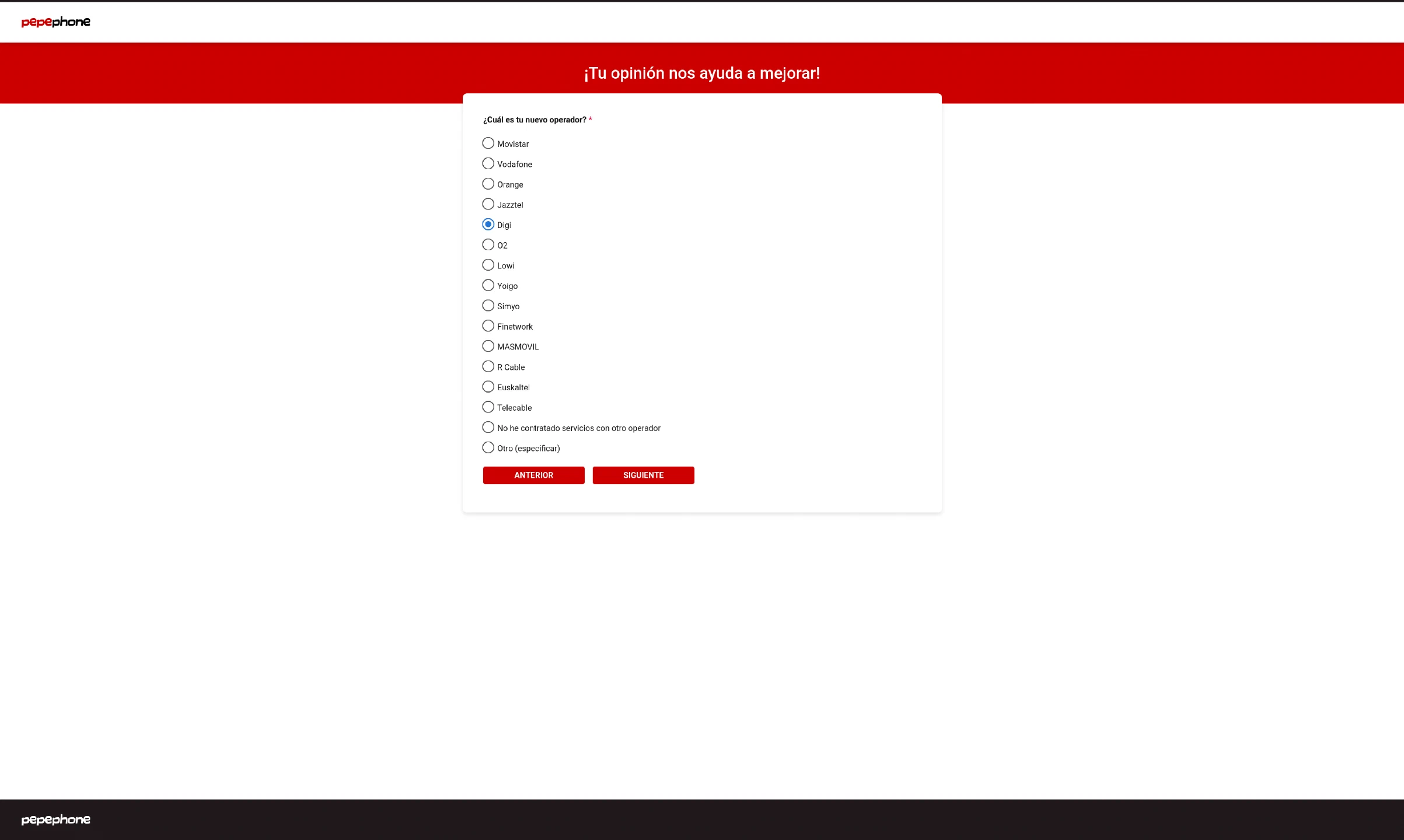This screenshot has width=1404, height=840.
Task: Pick Simyo from the operator list
Action: point(488,306)
